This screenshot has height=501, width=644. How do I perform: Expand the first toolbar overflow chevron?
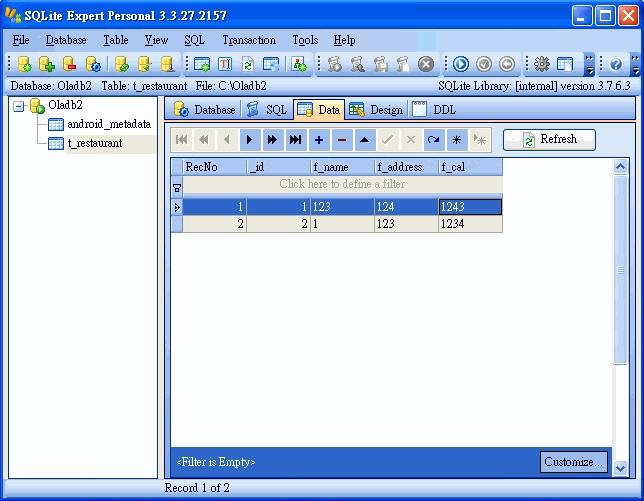pyautogui.click(x=589, y=64)
